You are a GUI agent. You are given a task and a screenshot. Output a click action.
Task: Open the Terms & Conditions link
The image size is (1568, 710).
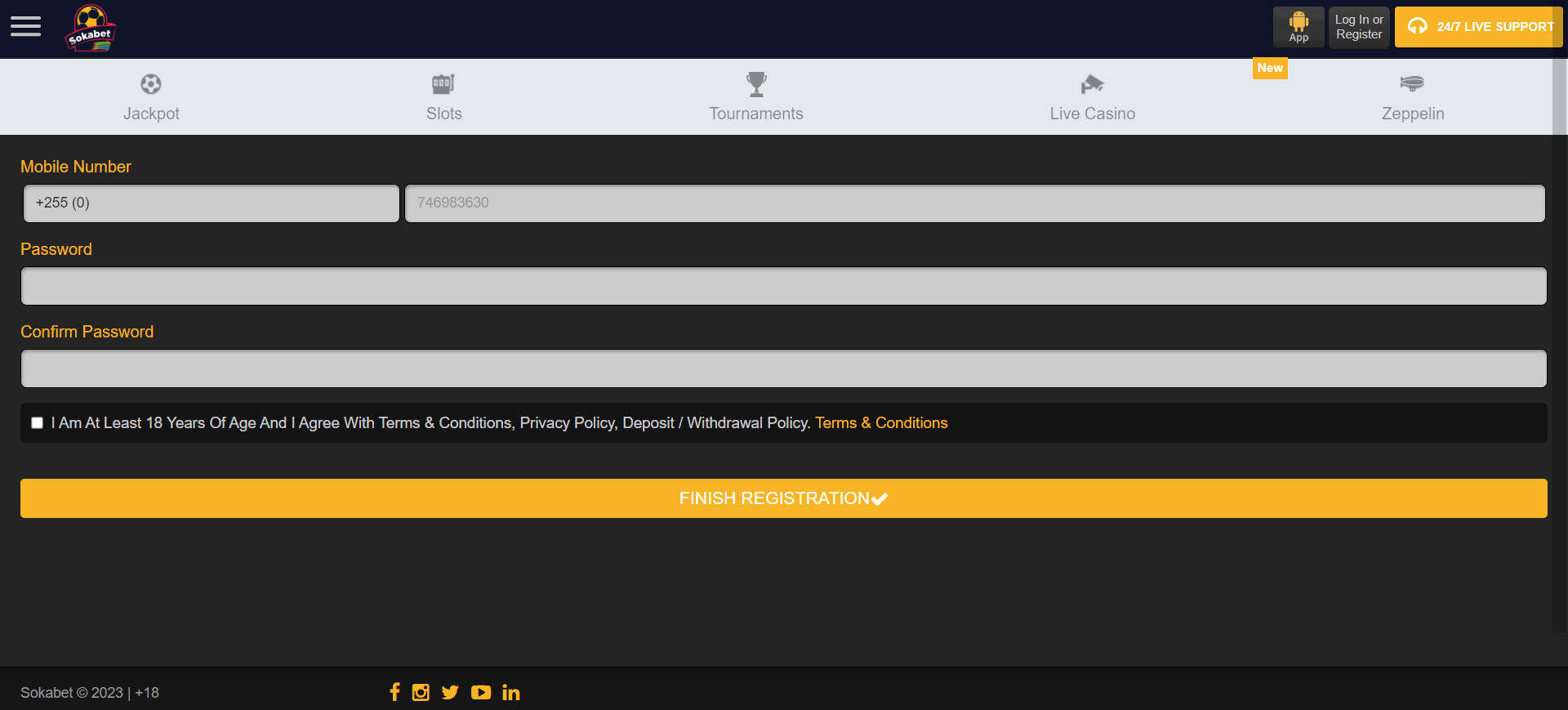pyautogui.click(x=881, y=422)
